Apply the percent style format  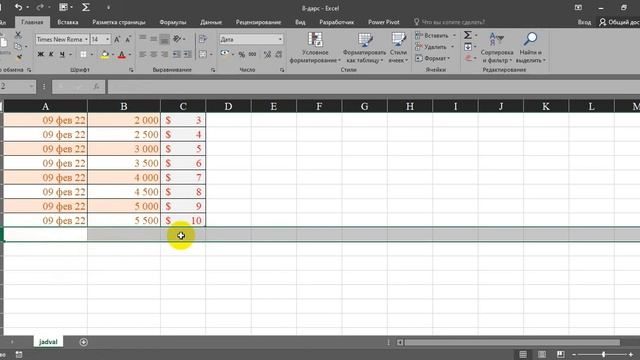242,54
